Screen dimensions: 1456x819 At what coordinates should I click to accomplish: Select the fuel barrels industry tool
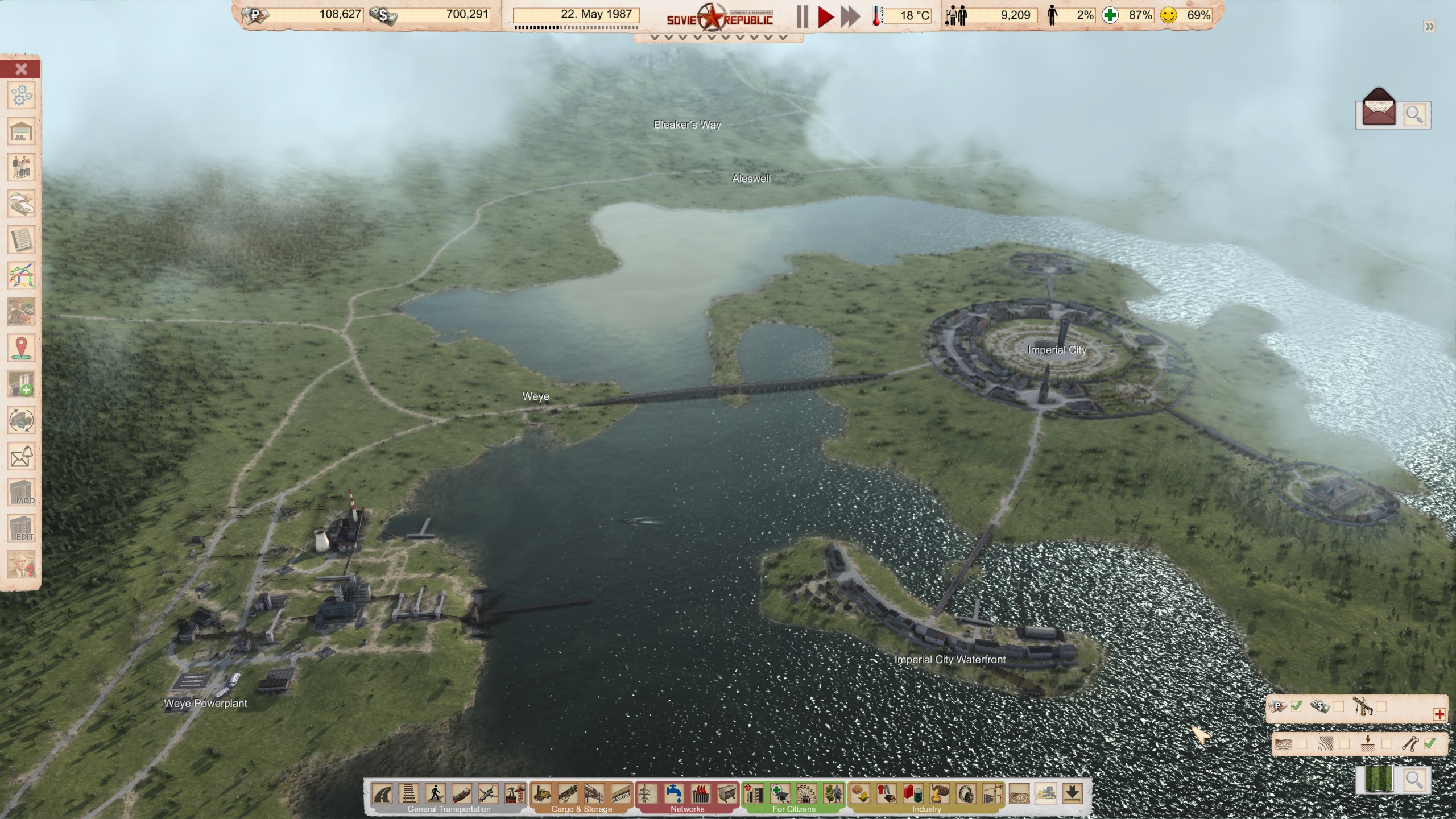913,793
